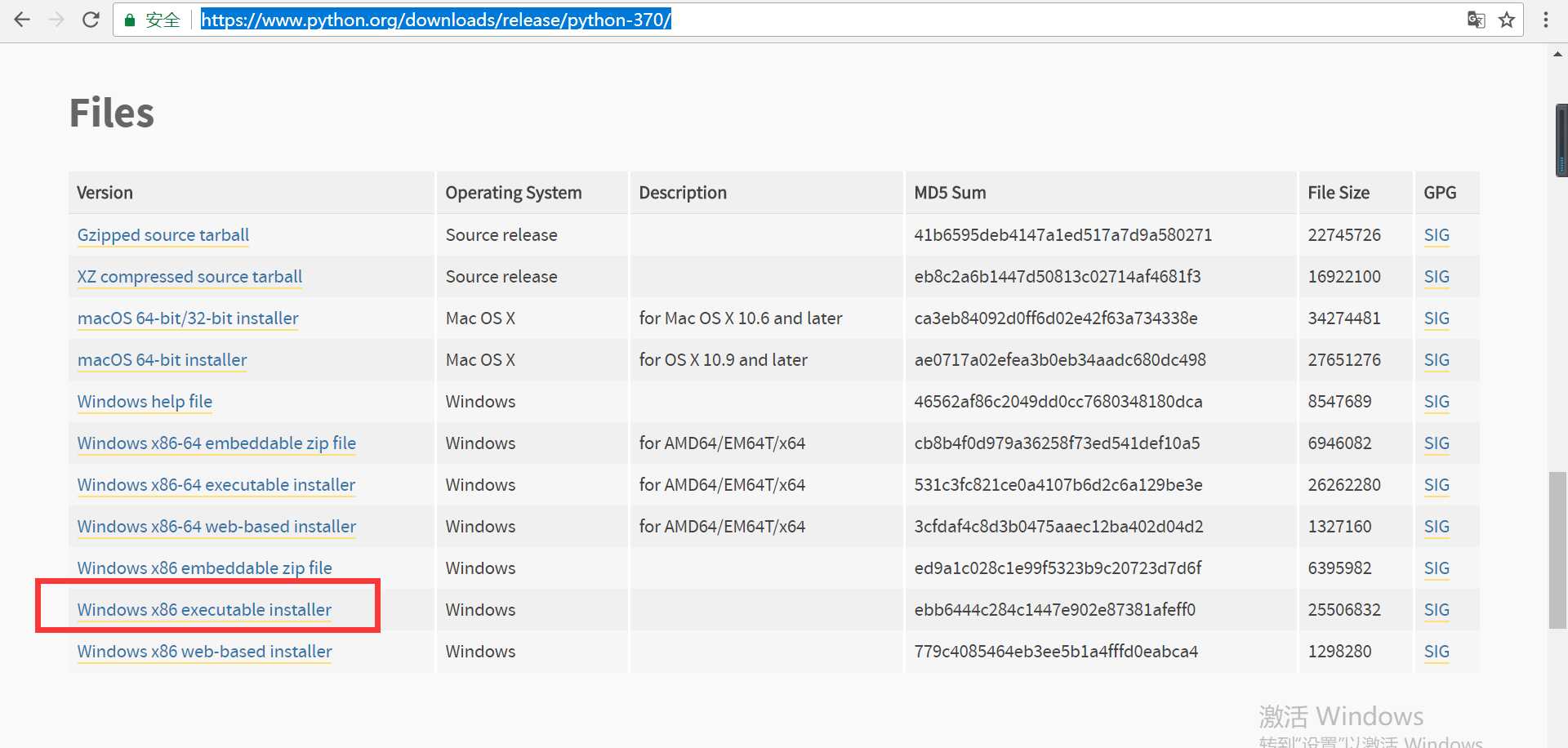1568x748 pixels.
Task: Download the Gzipped source tarball
Action: (163, 235)
